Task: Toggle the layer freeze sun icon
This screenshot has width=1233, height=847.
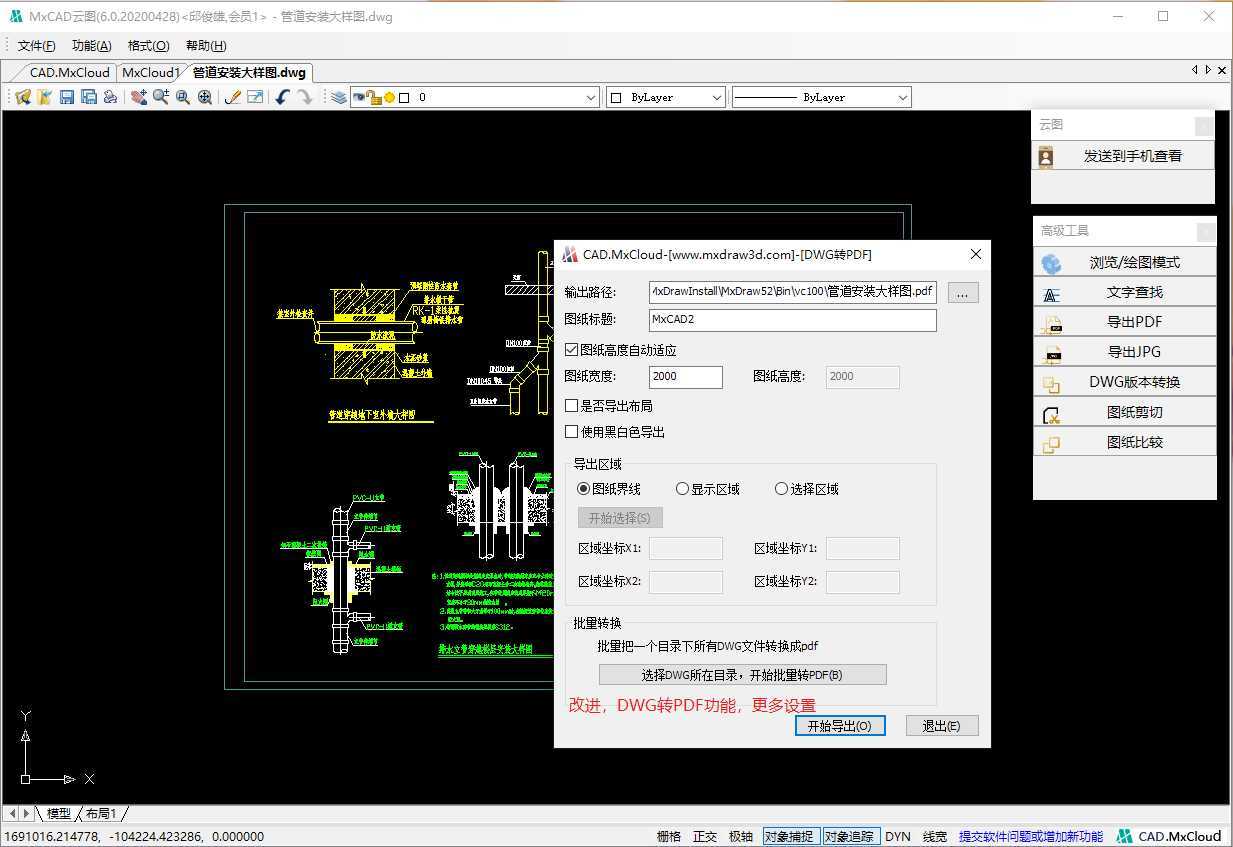Action: click(x=389, y=97)
